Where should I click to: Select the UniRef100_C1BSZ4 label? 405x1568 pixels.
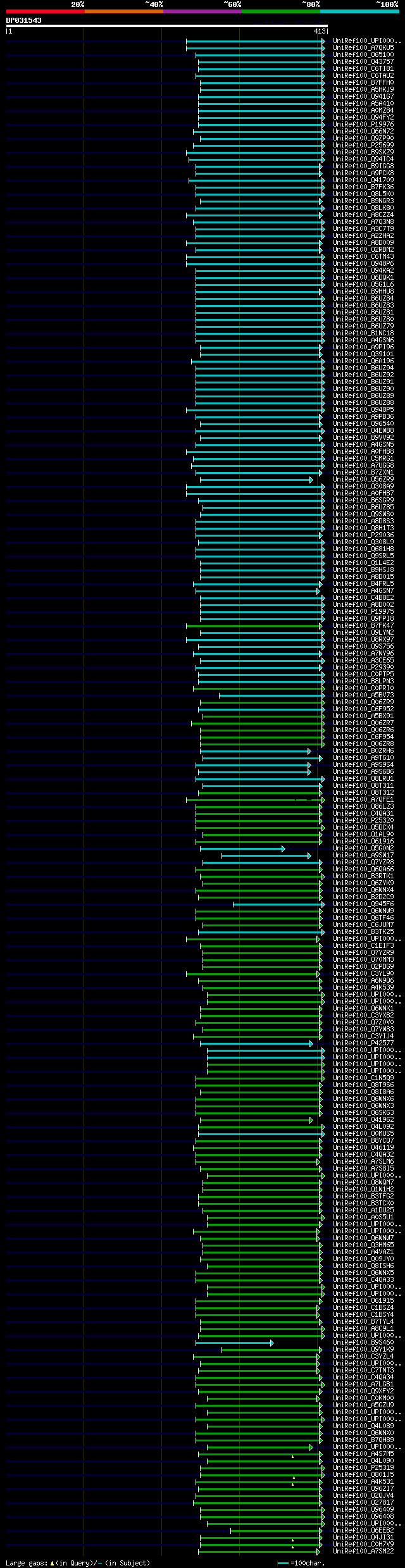tap(363, 1307)
